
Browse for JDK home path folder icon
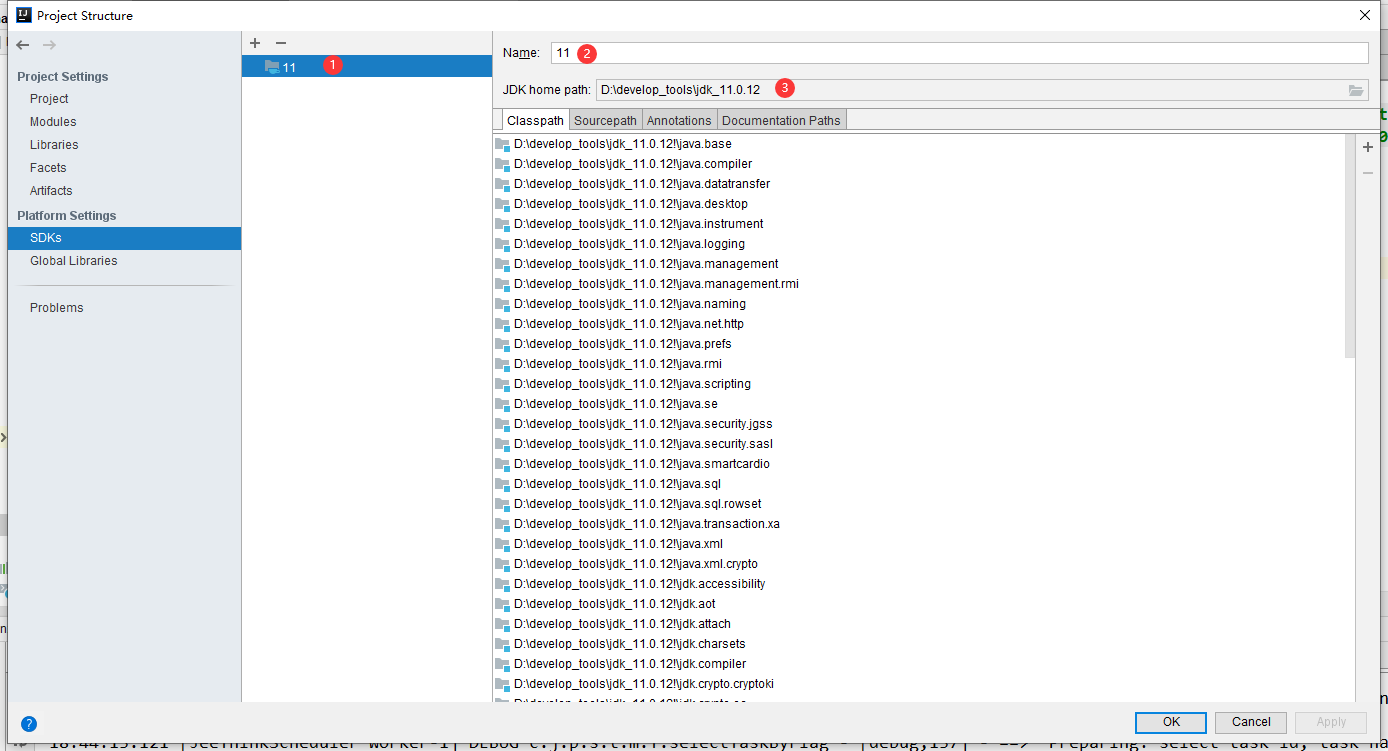click(x=1356, y=90)
